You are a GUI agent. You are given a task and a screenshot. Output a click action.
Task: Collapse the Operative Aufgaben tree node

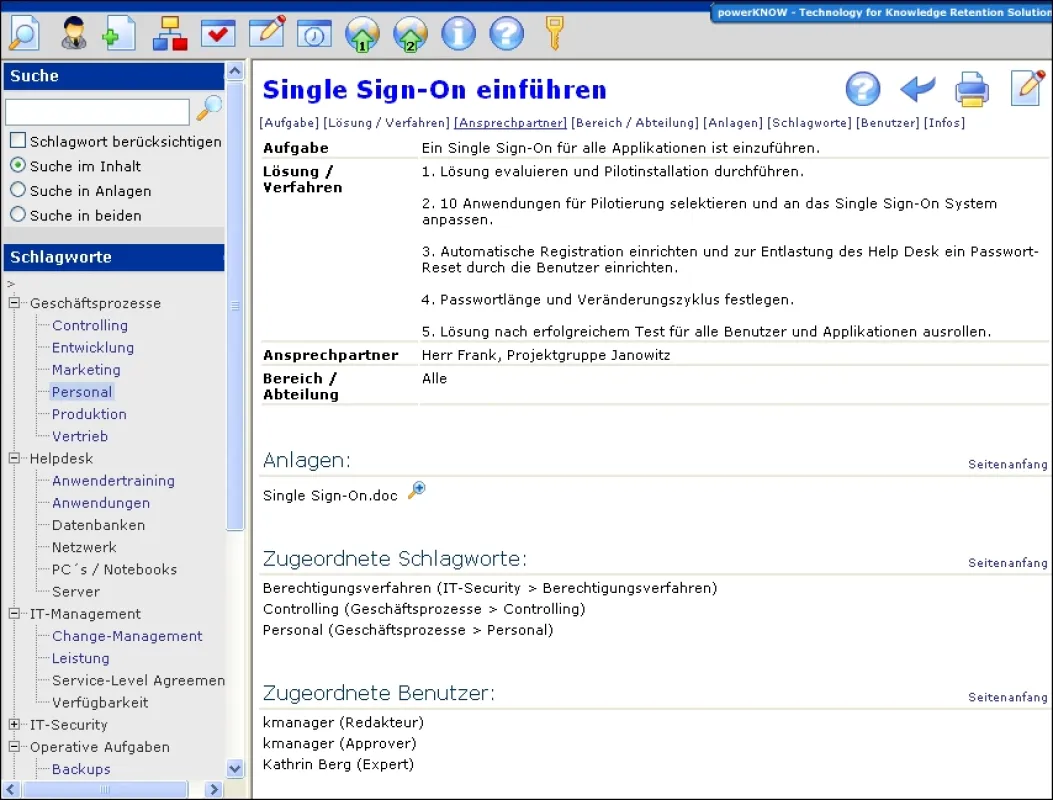(14, 746)
